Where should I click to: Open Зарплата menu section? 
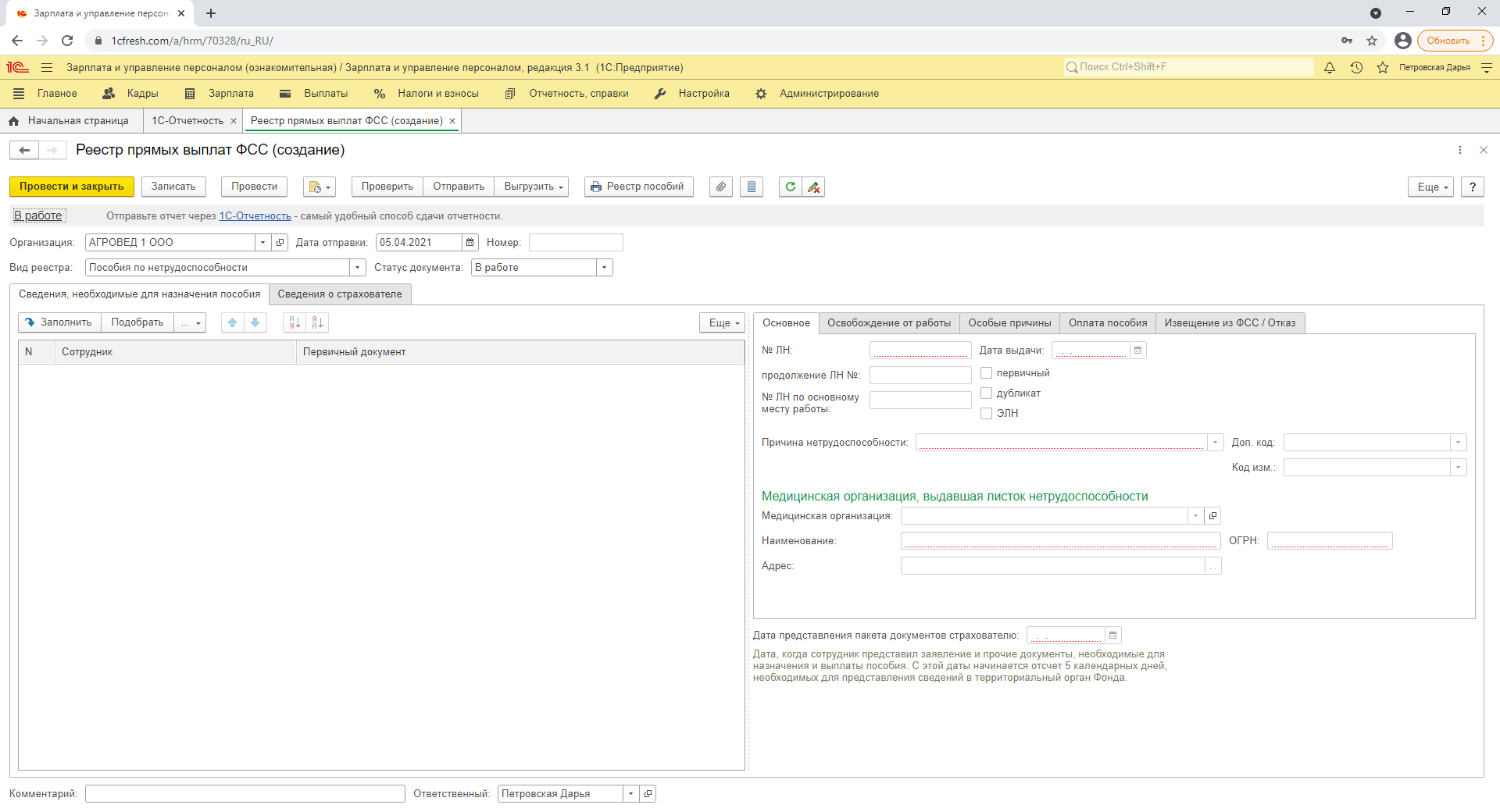pos(230,94)
